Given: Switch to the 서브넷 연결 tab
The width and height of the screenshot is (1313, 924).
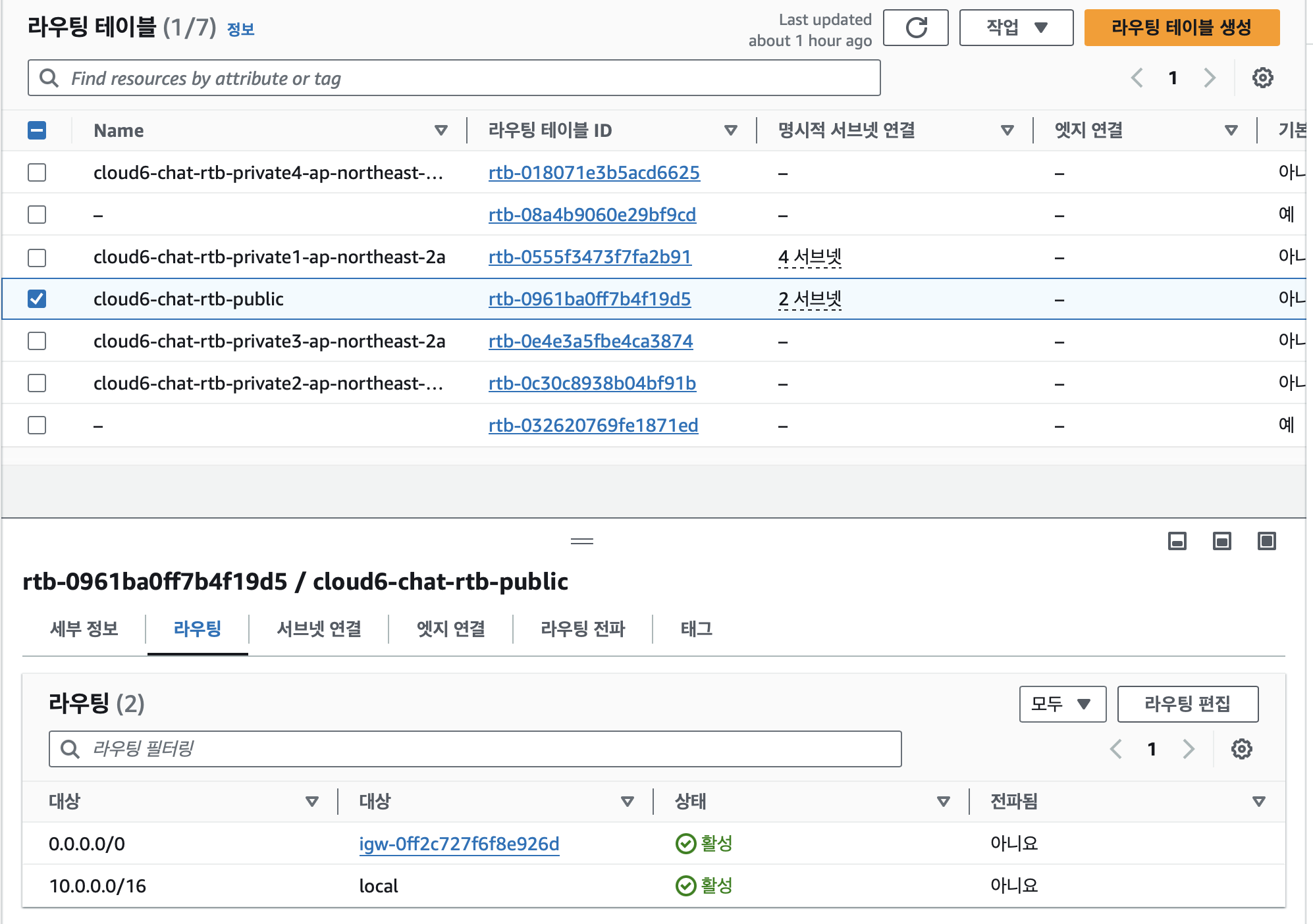Looking at the screenshot, I should pyautogui.click(x=319, y=629).
